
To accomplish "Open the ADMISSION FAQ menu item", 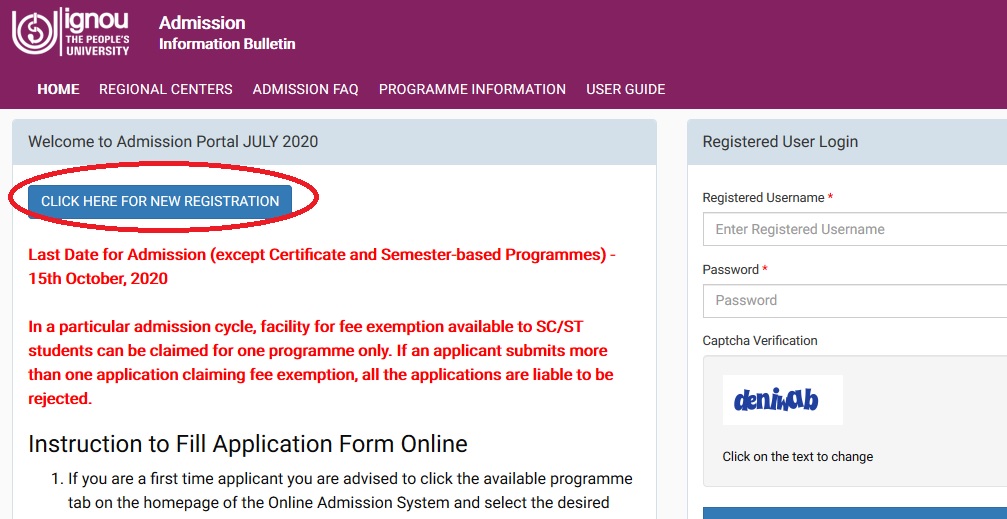I will coord(305,89).
